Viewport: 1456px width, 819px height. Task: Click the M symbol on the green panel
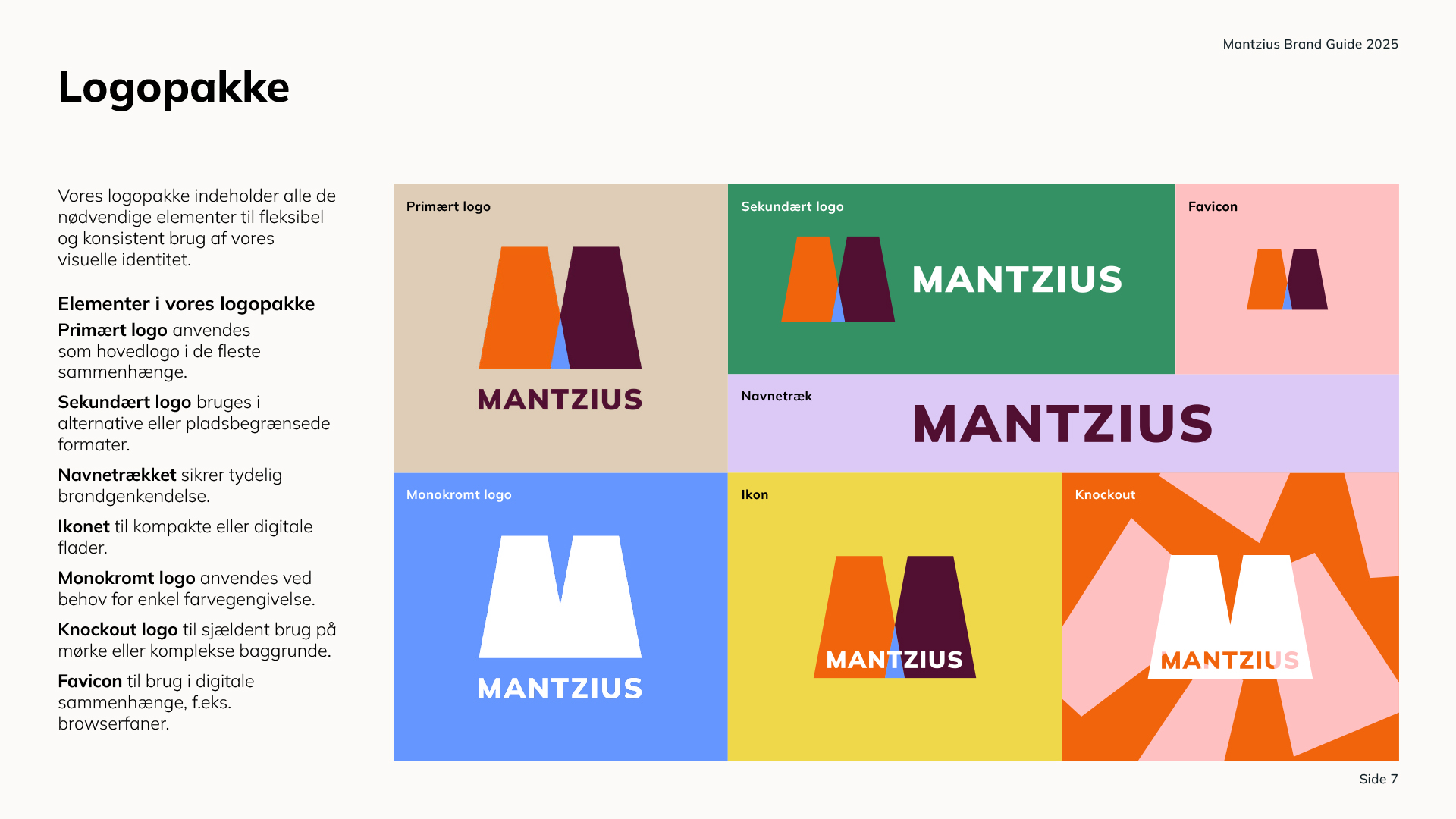coord(838,279)
